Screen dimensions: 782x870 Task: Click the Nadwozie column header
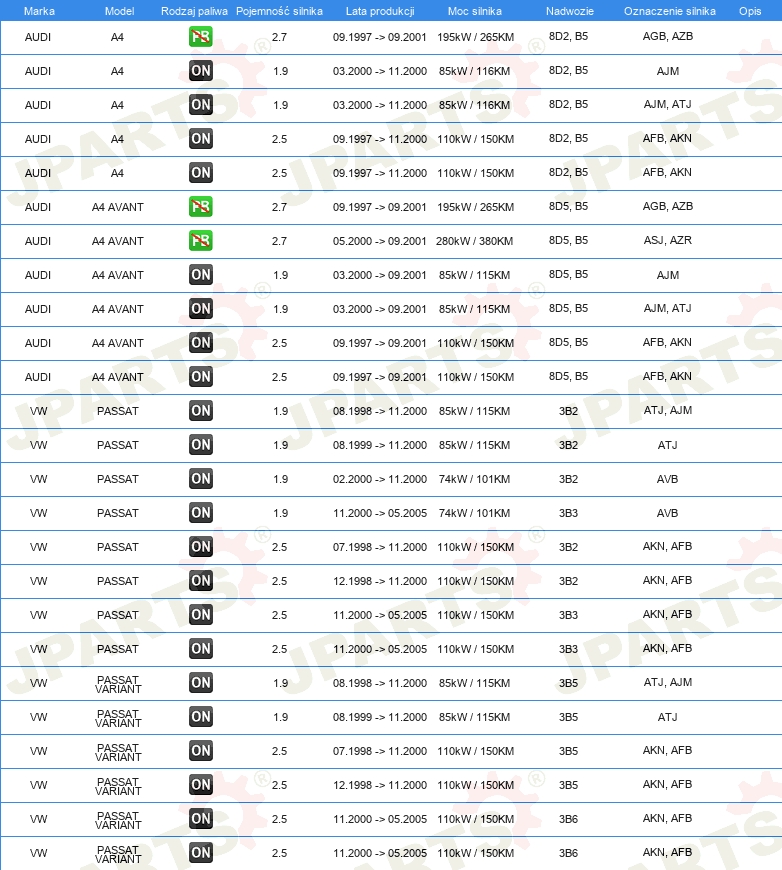569,11
